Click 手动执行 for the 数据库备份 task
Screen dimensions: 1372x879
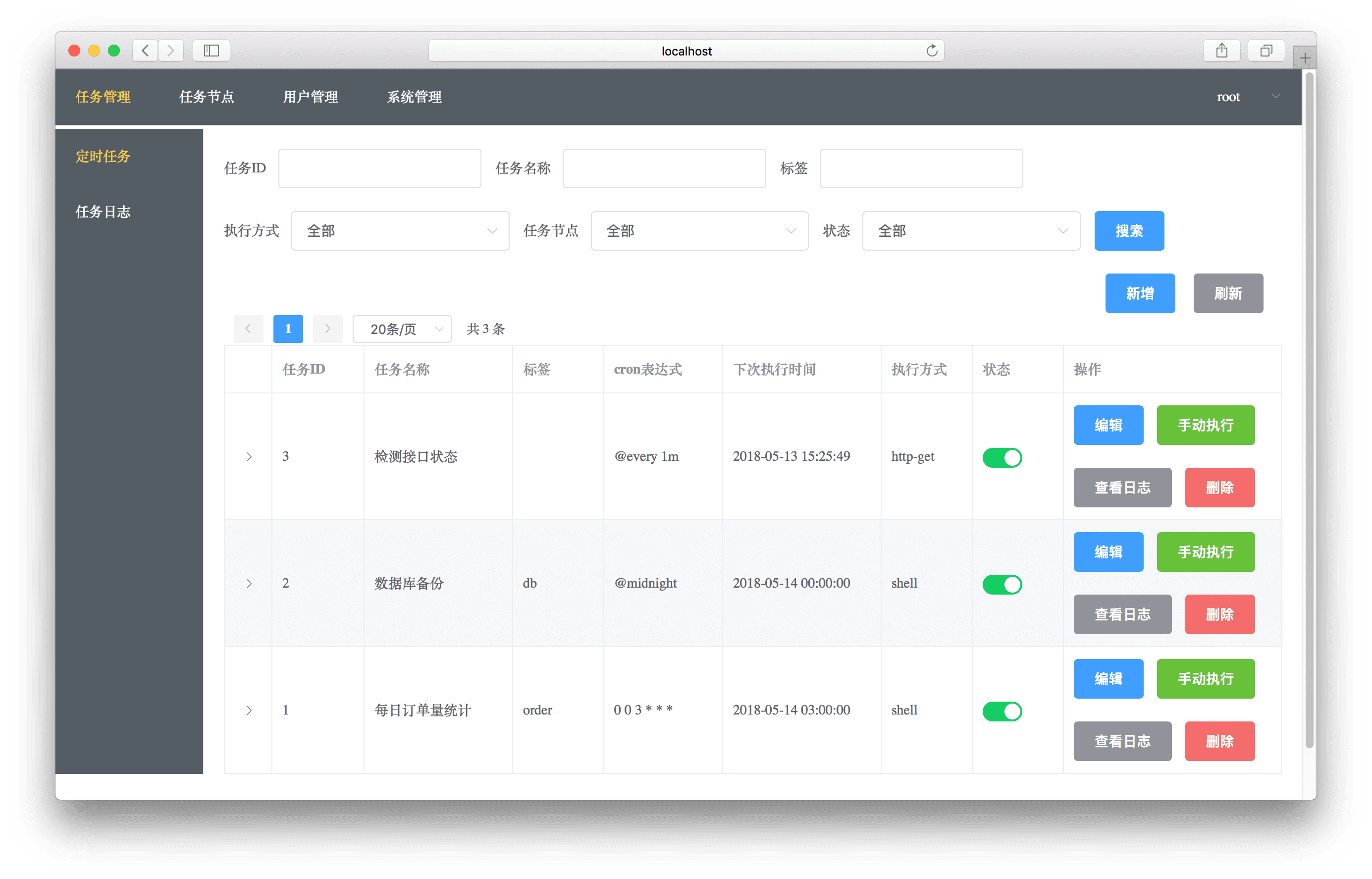[1205, 552]
